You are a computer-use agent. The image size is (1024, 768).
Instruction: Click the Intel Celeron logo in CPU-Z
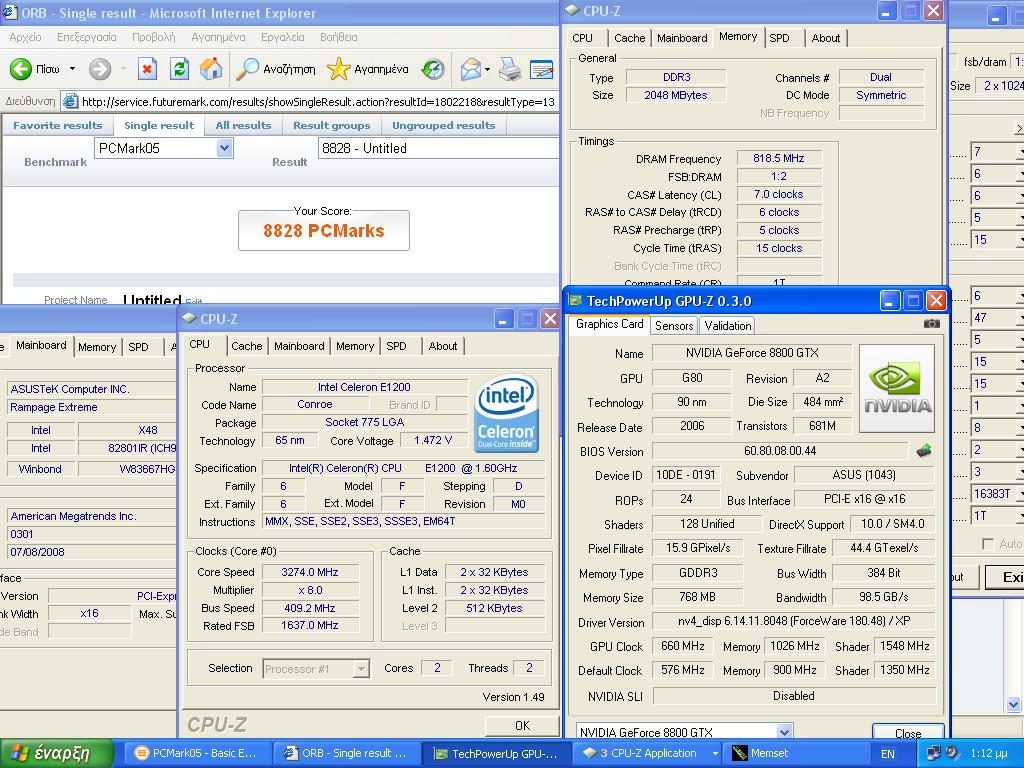pyautogui.click(x=507, y=413)
